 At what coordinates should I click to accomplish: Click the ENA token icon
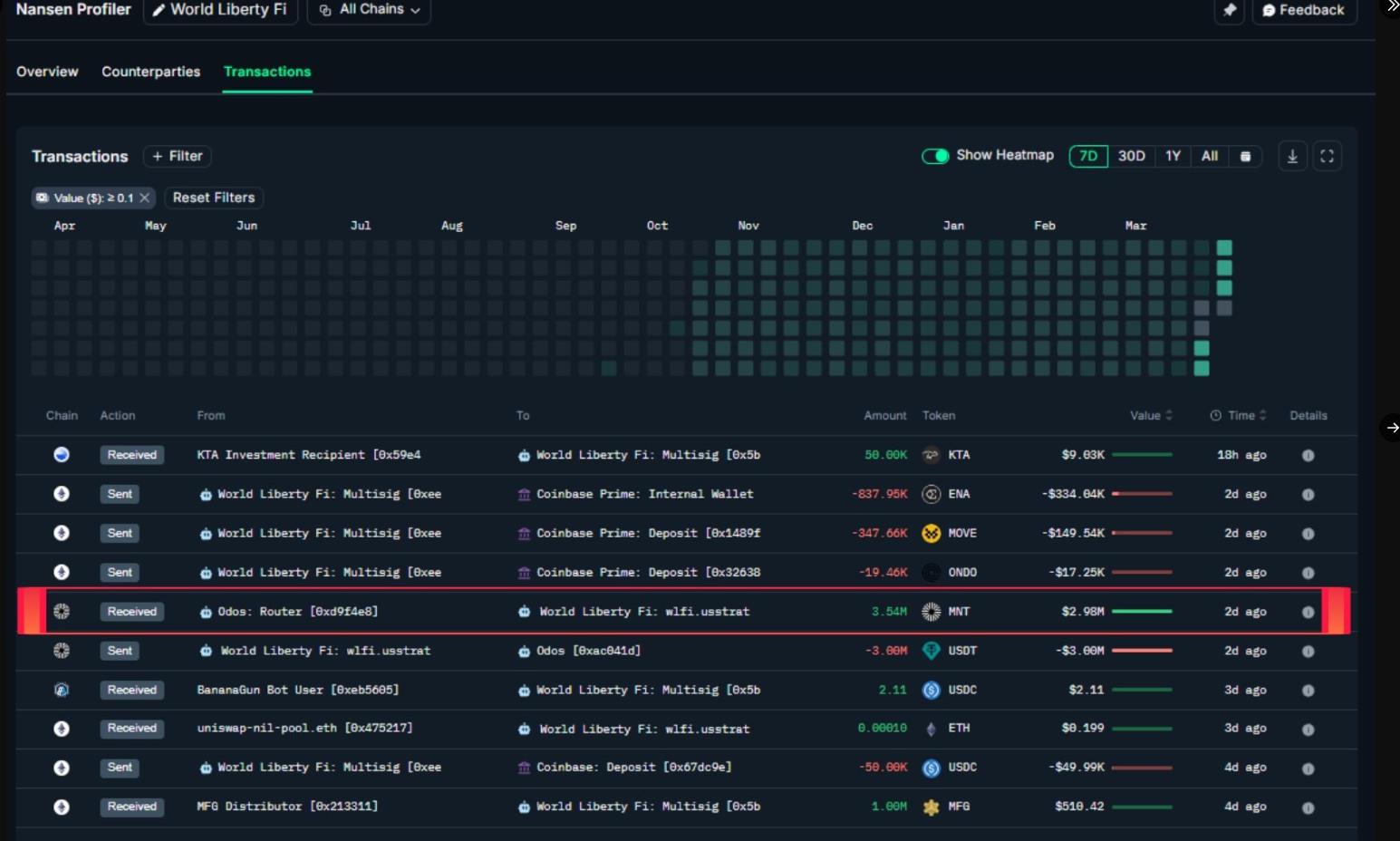pos(931,494)
